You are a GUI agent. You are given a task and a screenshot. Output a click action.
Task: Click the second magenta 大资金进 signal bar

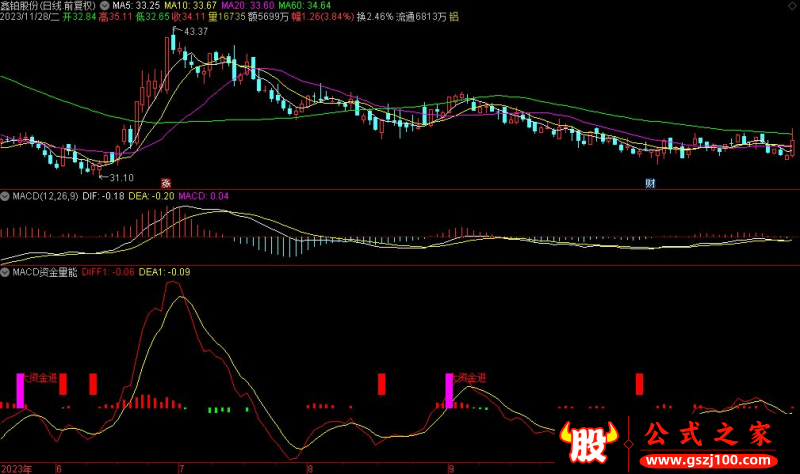(x=448, y=390)
